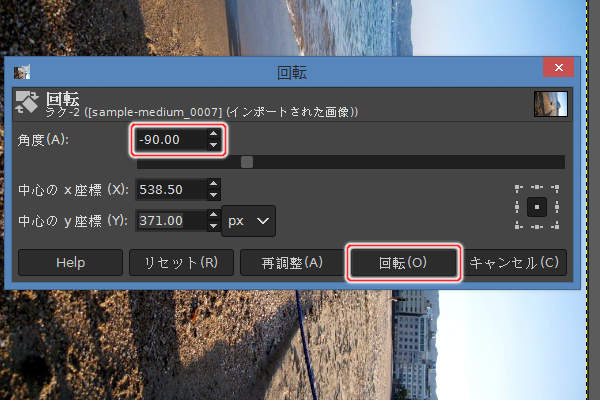Viewport: 600px width, 400px height.
Task: Select top-right pivot point in grid
Action: point(556,188)
